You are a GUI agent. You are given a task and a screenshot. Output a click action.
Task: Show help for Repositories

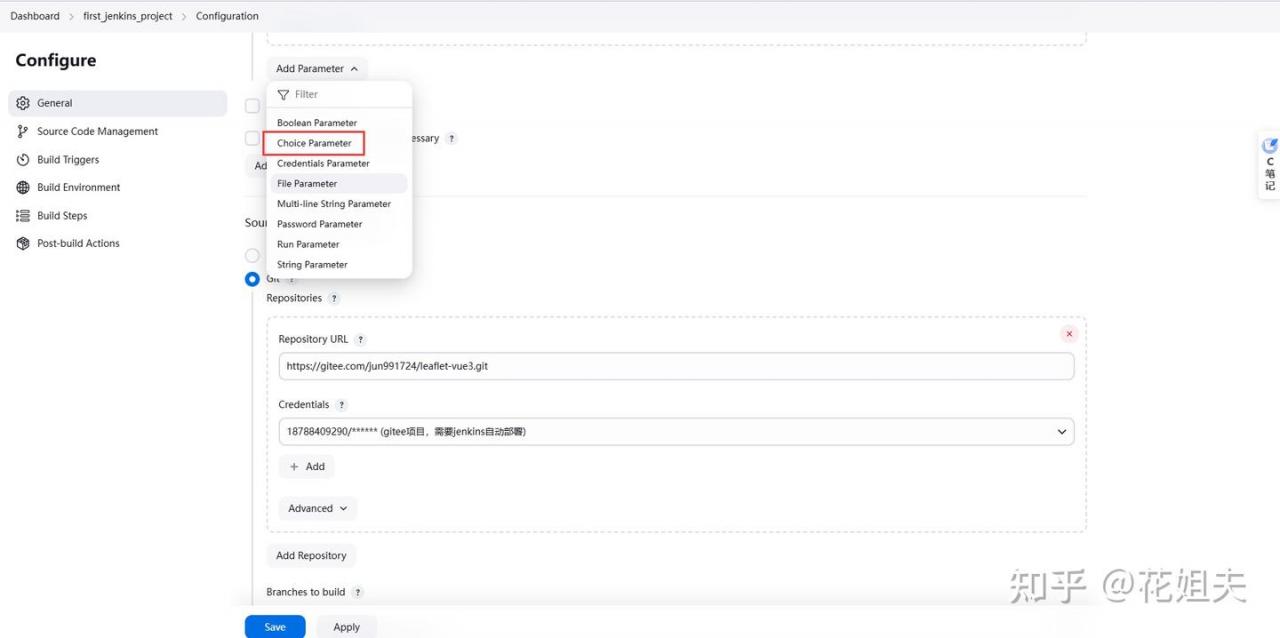tap(334, 298)
